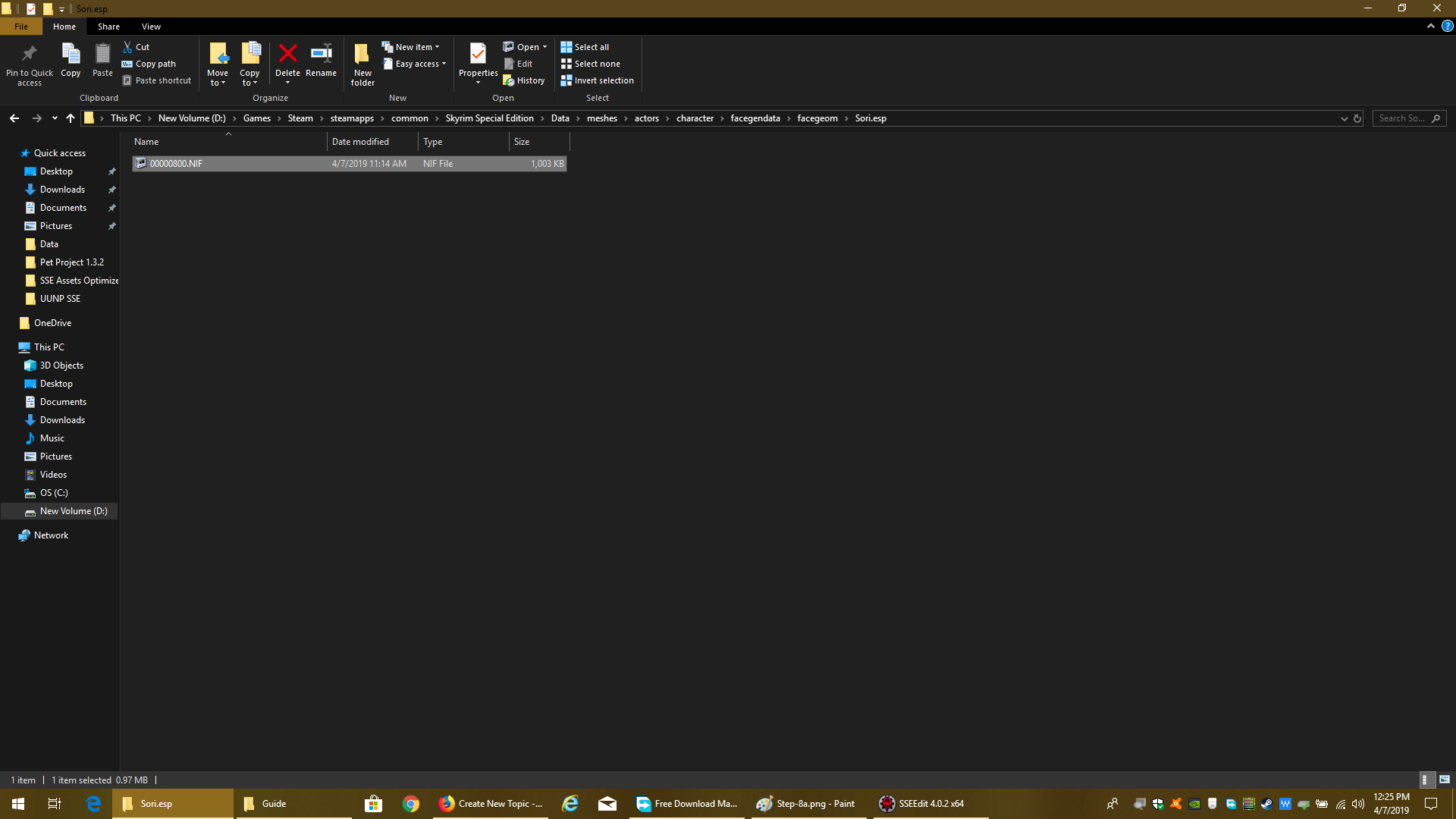Delete the selected file

coord(287,64)
